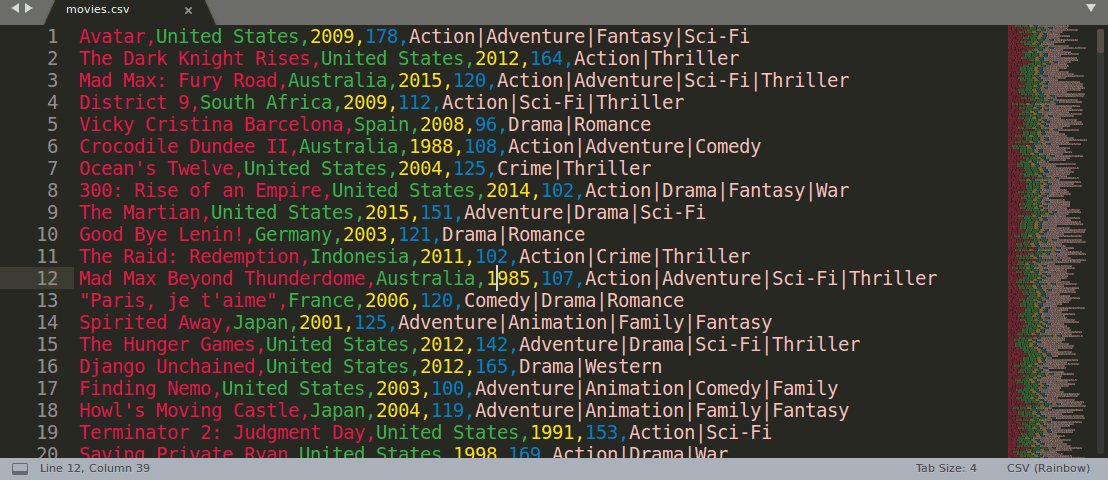This screenshot has height=480, width=1108.
Task: Click 'Finding Nemo' title
Action: click(x=145, y=389)
